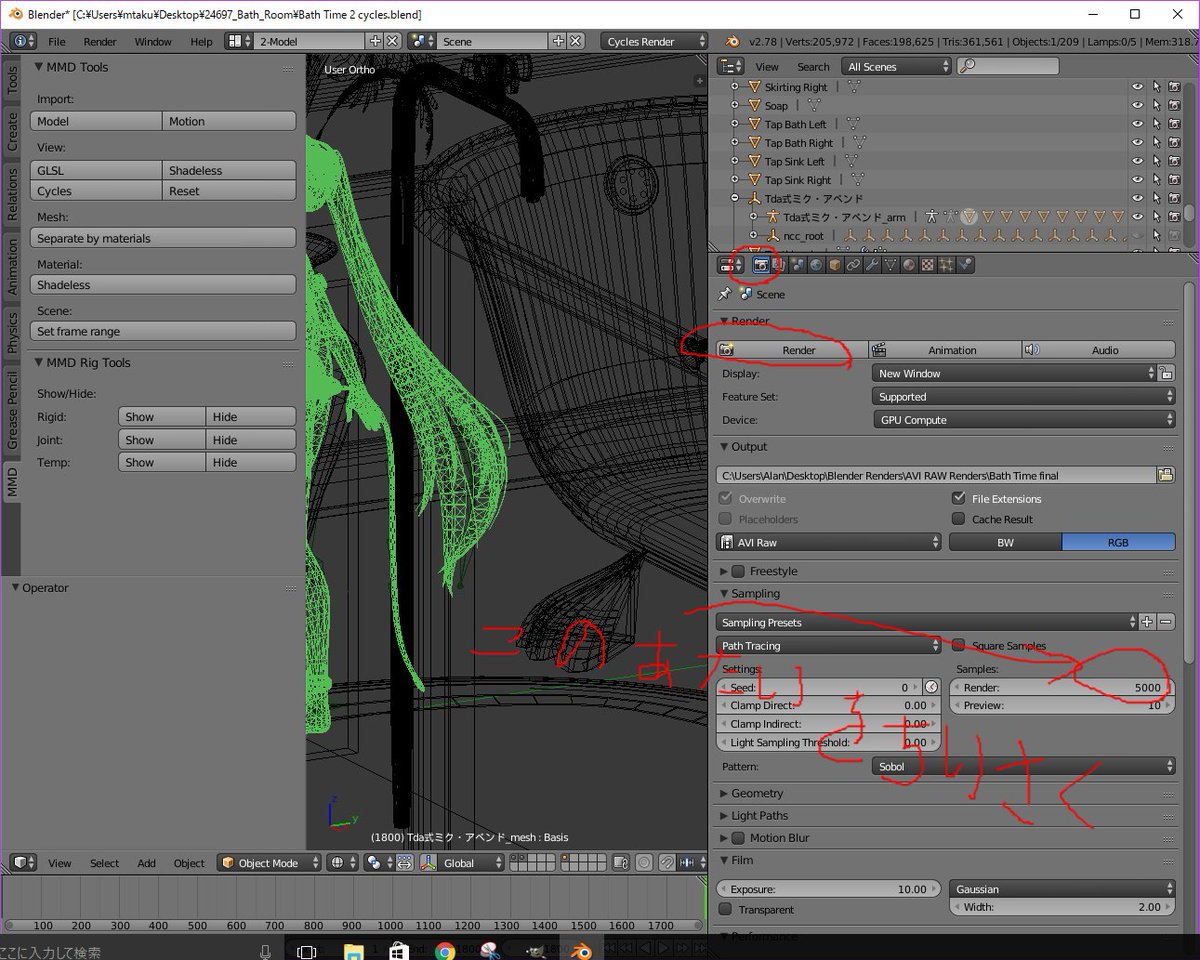Expand the Geometry panel
The height and width of the screenshot is (960, 1200).
(756, 793)
